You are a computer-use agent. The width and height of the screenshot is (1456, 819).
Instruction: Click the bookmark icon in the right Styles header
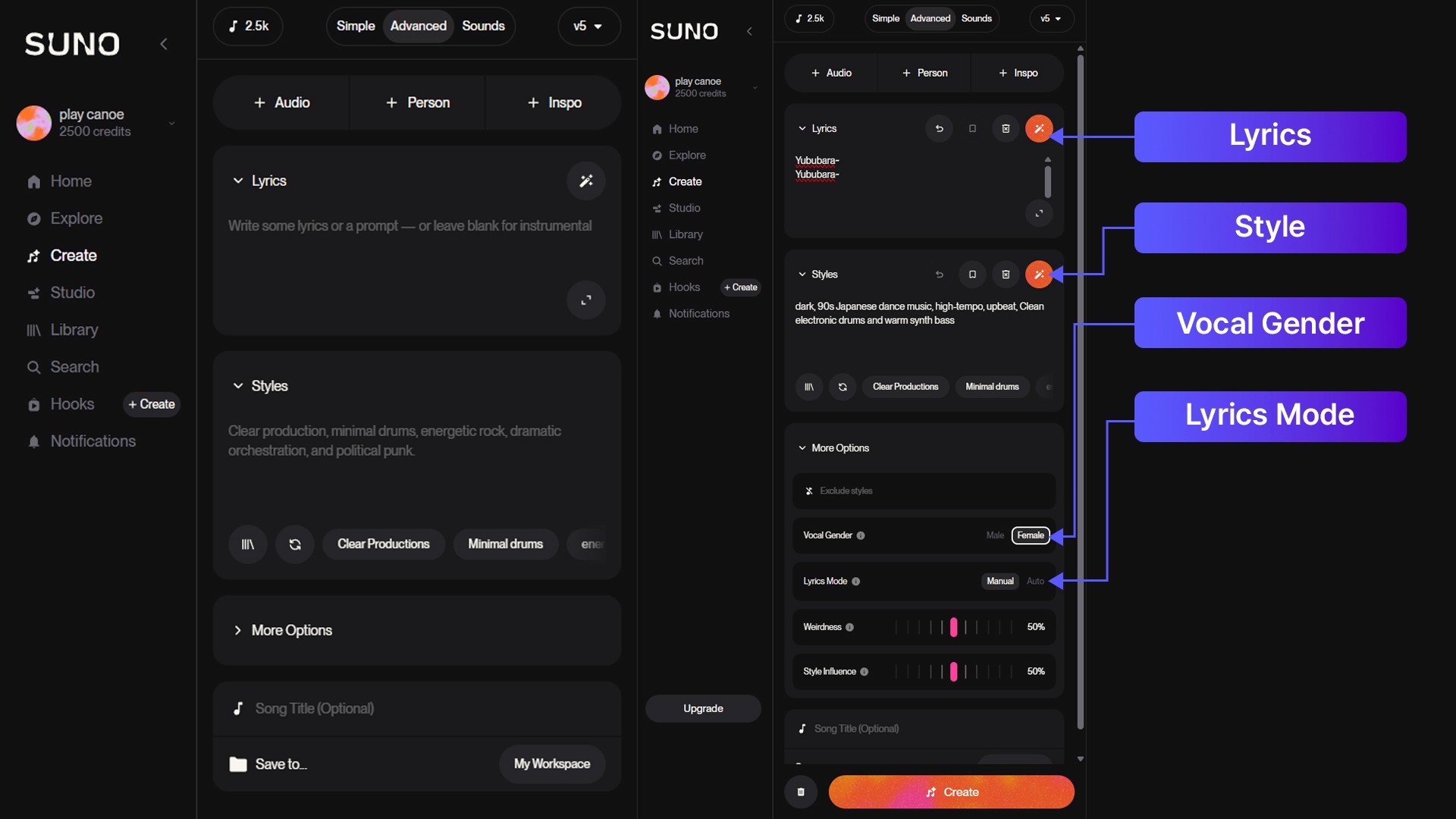click(972, 274)
